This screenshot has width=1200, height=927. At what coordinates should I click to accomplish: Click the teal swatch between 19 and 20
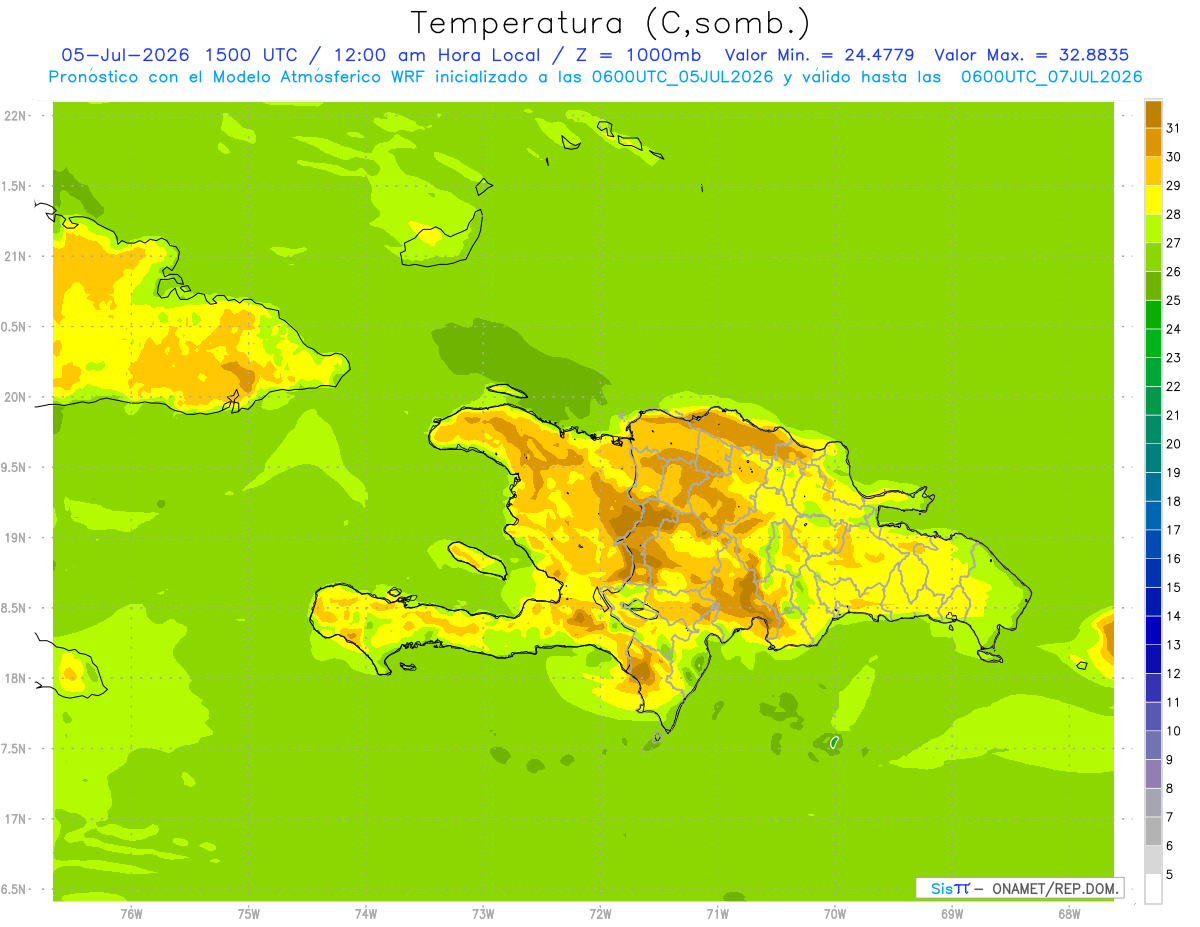[1154, 458]
